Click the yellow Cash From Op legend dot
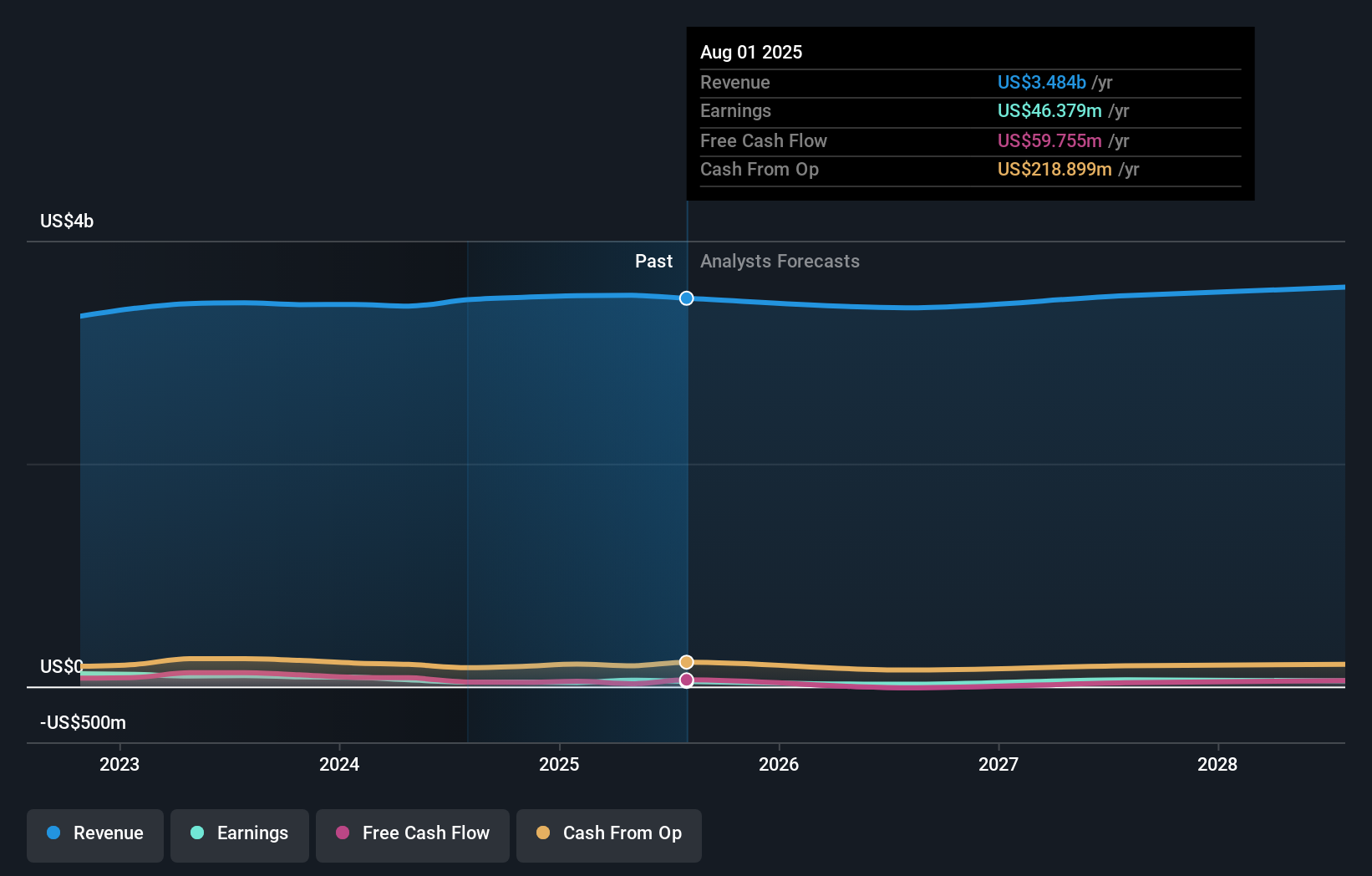Image resolution: width=1372 pixels, height=876 pixels. pyautogui.click(x=544, y=833)
